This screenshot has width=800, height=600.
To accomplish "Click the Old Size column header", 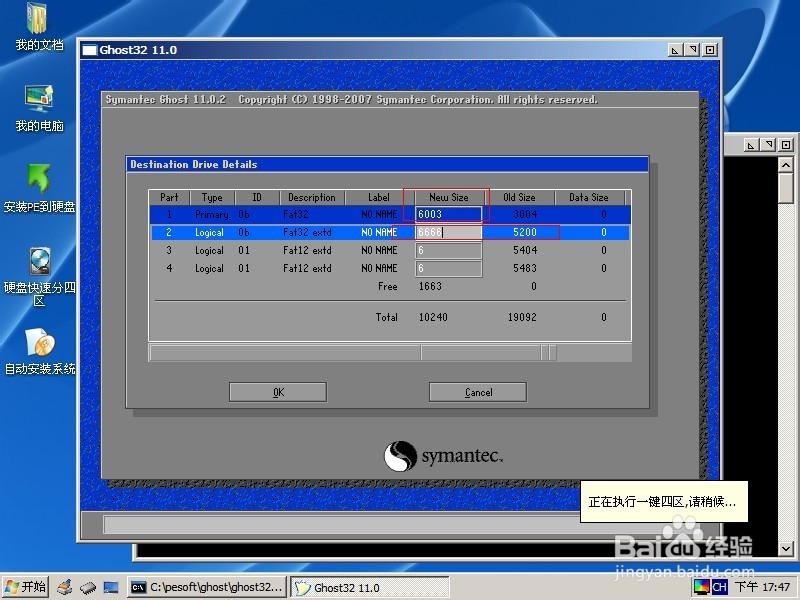I will click(x=519, y=197).
